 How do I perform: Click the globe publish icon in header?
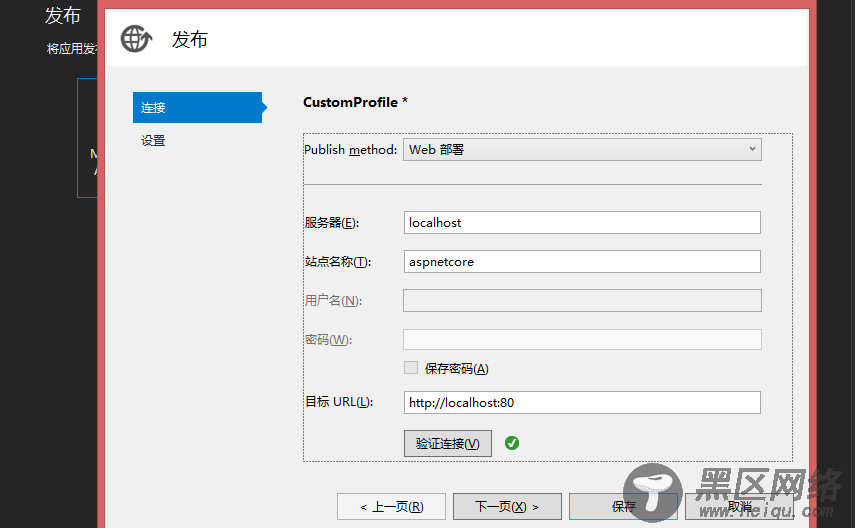[136, 39]
